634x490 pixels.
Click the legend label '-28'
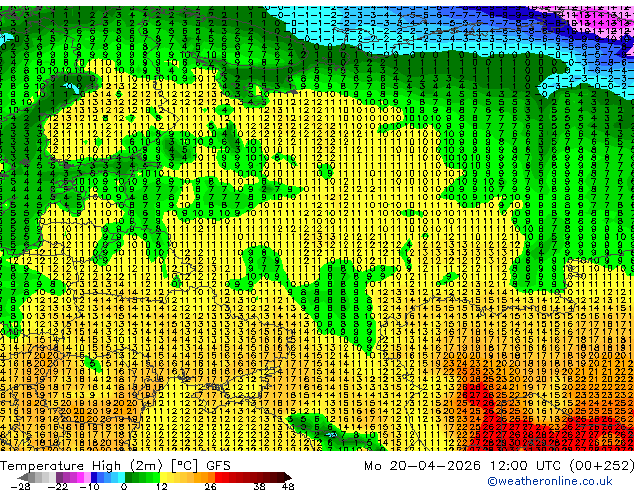[x=21, y=486]
